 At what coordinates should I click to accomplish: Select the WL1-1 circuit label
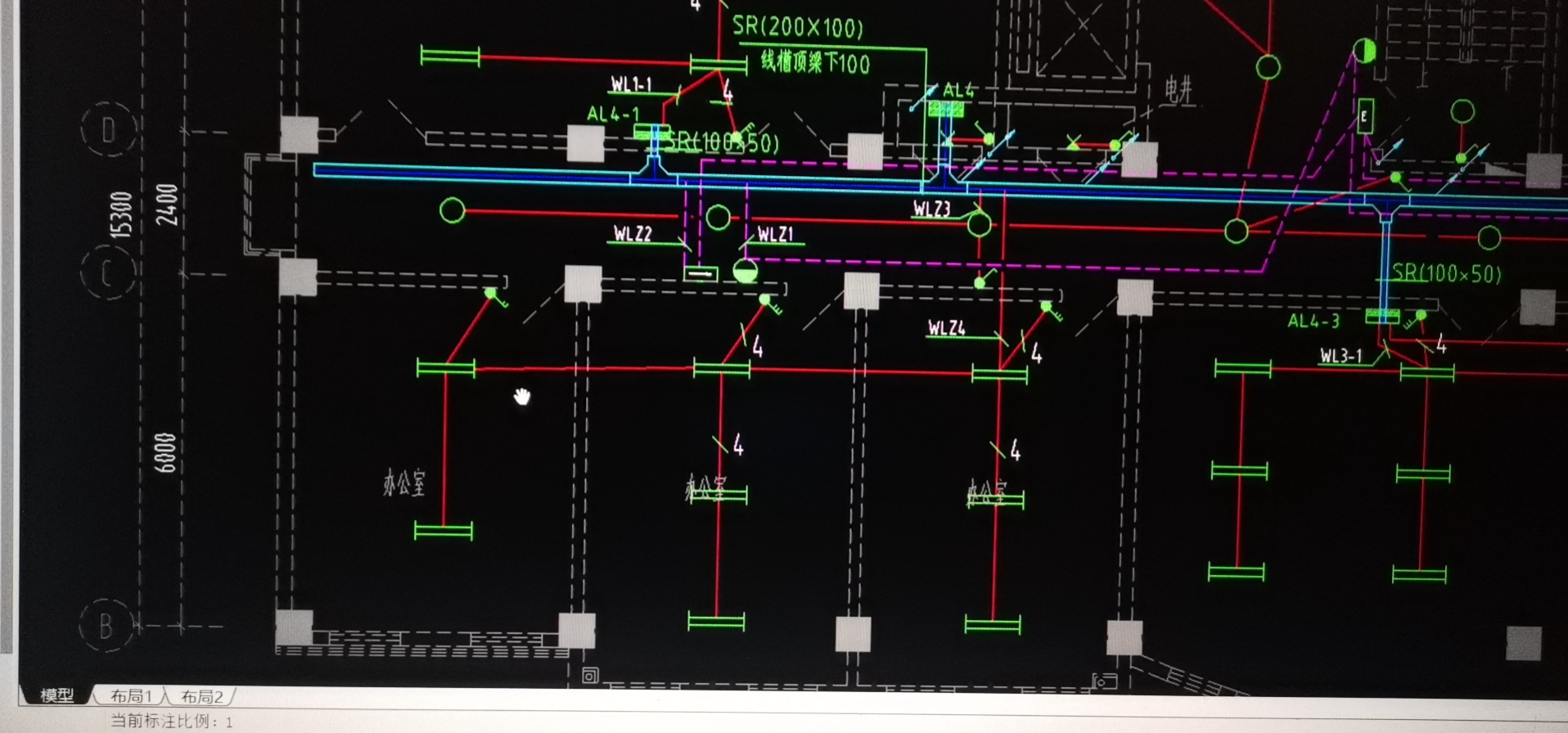[x=632, y=84]
